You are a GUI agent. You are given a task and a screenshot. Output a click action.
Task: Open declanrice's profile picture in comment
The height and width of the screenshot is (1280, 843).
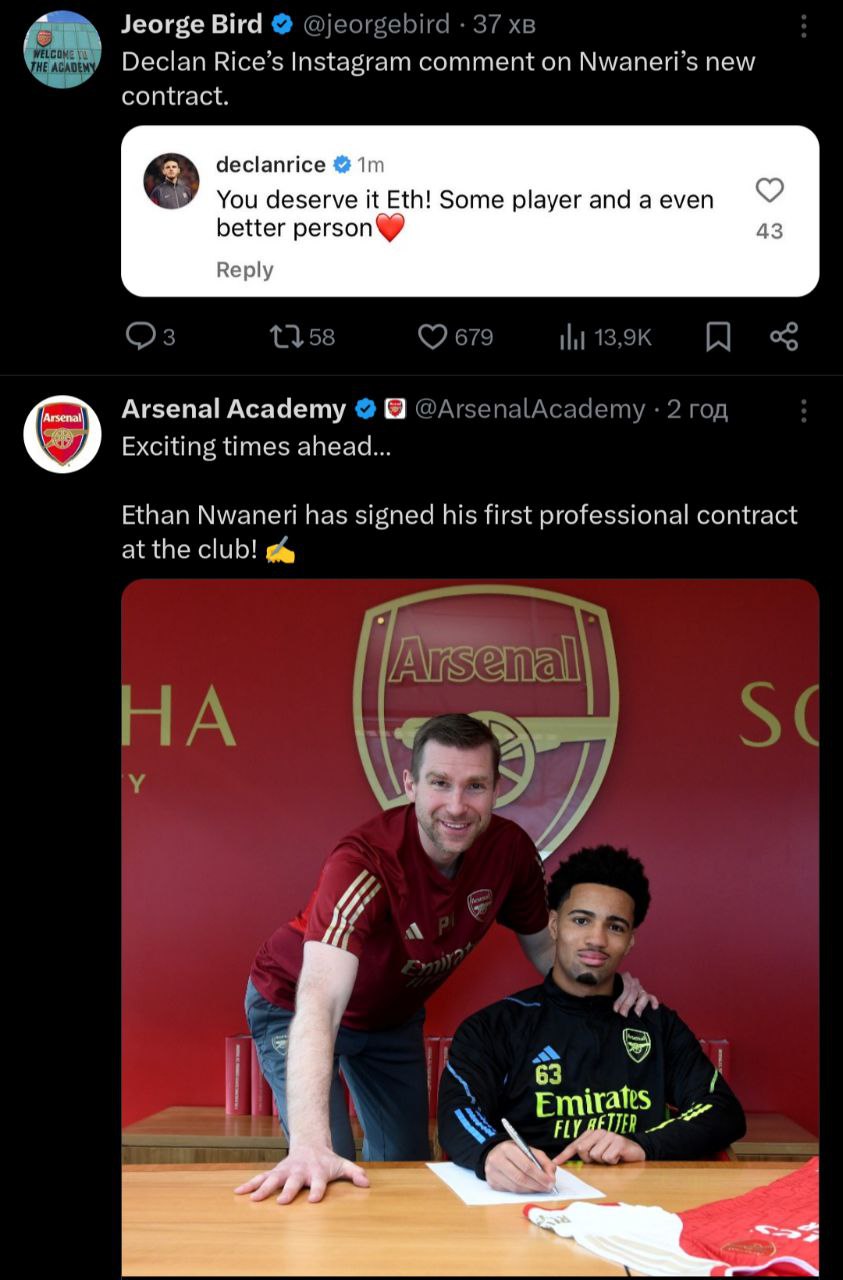[171, 181]
